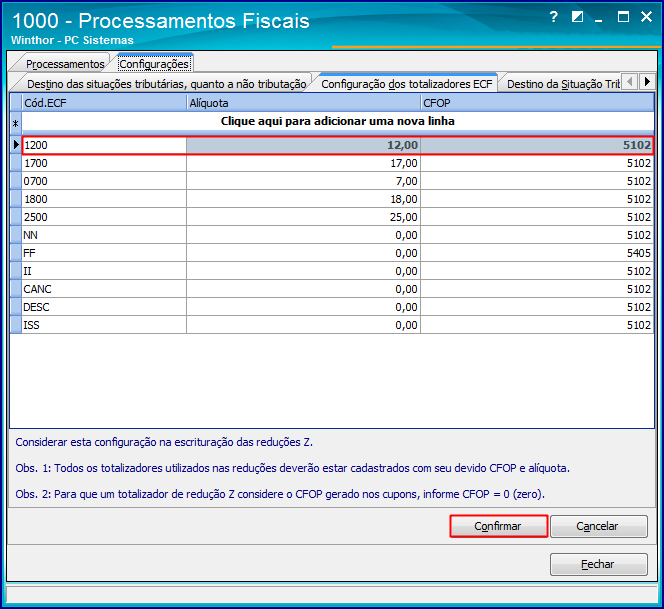Open the Destino da Situação Trib tab
This screenshot has width=664, height=609.
click(563, 84)
